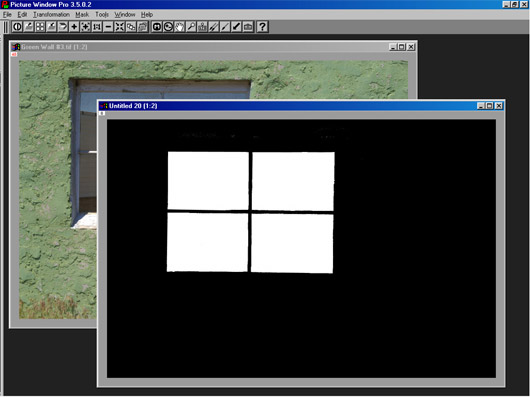The width and height of the screenshot is (530, 397).
Task: Open the Edit menu
Action: point(22,15)
